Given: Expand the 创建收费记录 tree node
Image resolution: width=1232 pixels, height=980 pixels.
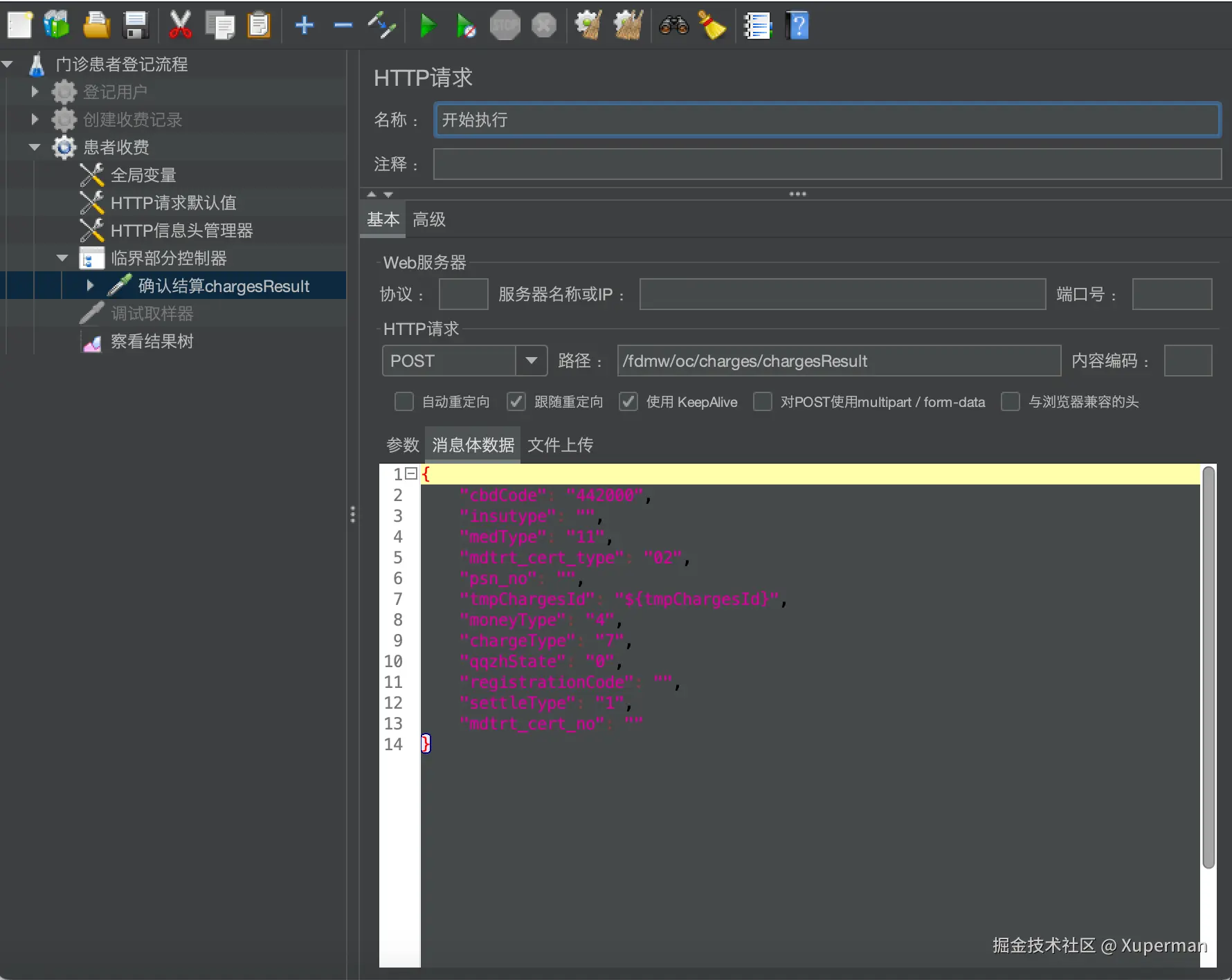Looking at the screenshot, I should click(35, 119).
